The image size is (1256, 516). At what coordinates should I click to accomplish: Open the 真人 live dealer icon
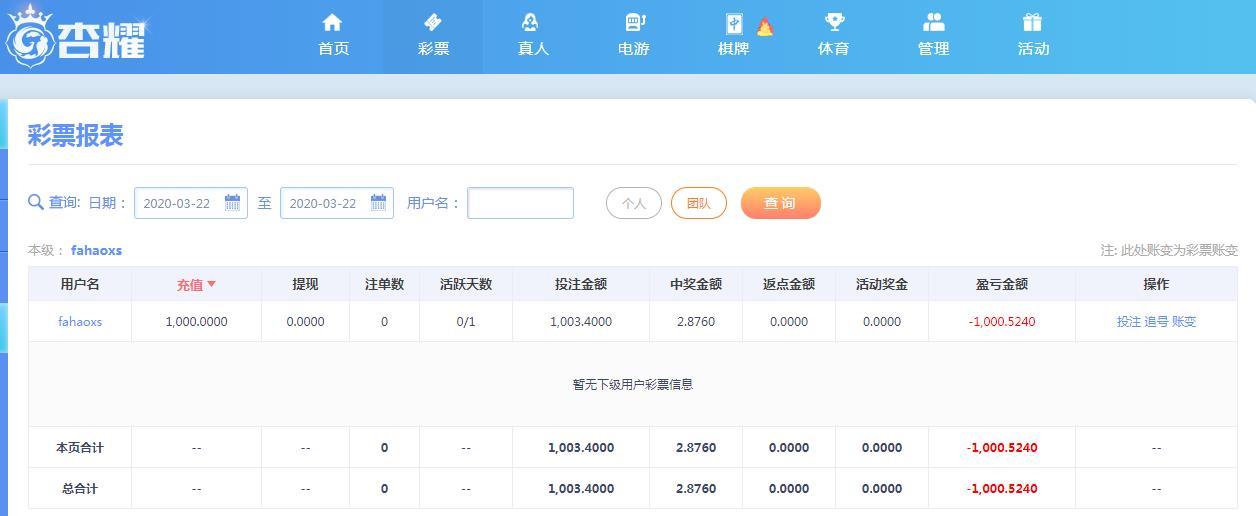pyautogui.click(x=531, y=22)
